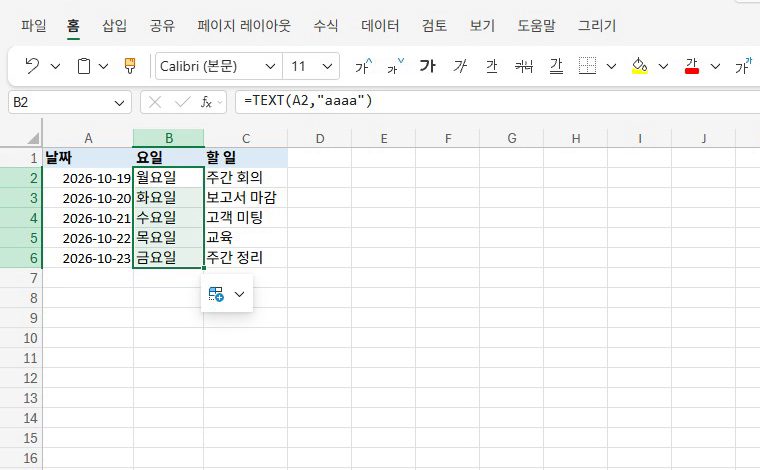Select the 주간 회의 cell
The image size is (760, 470).
(x=246, y=178)
